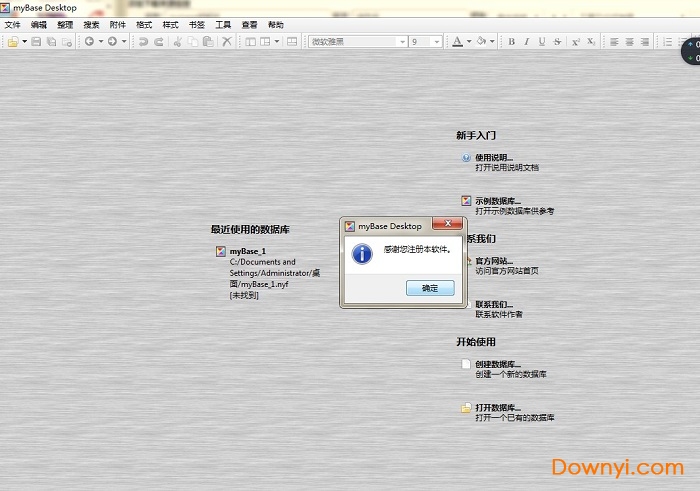Center align the text
Screen dimensions: 700x491
pyautogui.click(x=629, y=42)
